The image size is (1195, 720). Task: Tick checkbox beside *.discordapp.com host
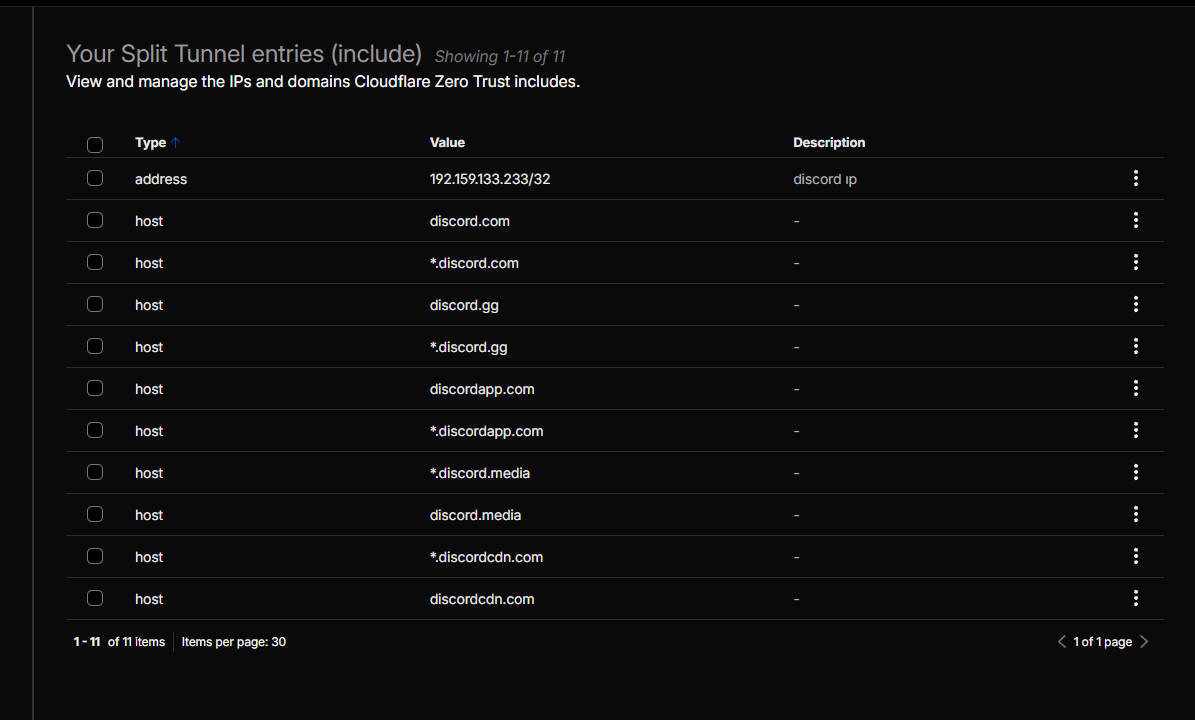(95, 431)
